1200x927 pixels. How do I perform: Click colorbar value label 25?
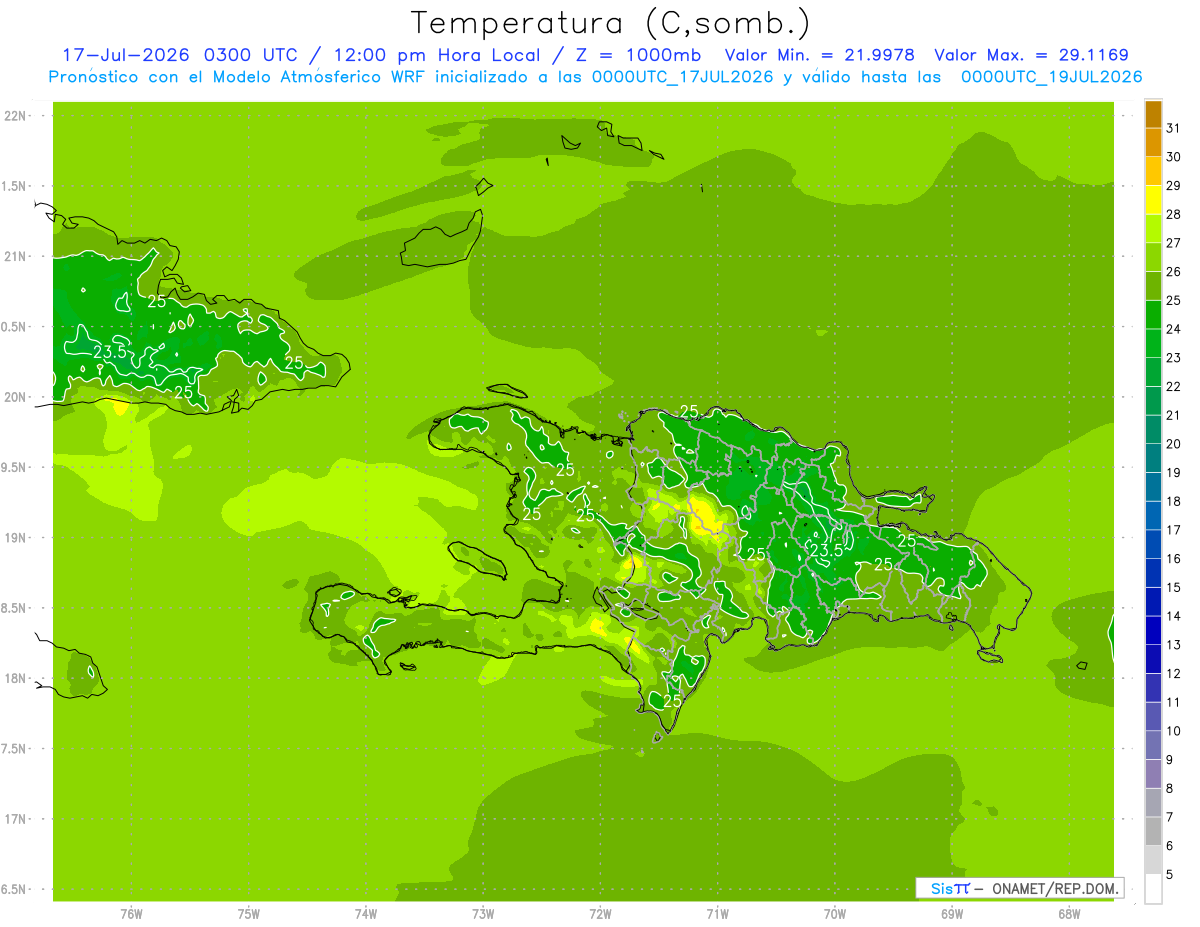[x=1174, y=300]
